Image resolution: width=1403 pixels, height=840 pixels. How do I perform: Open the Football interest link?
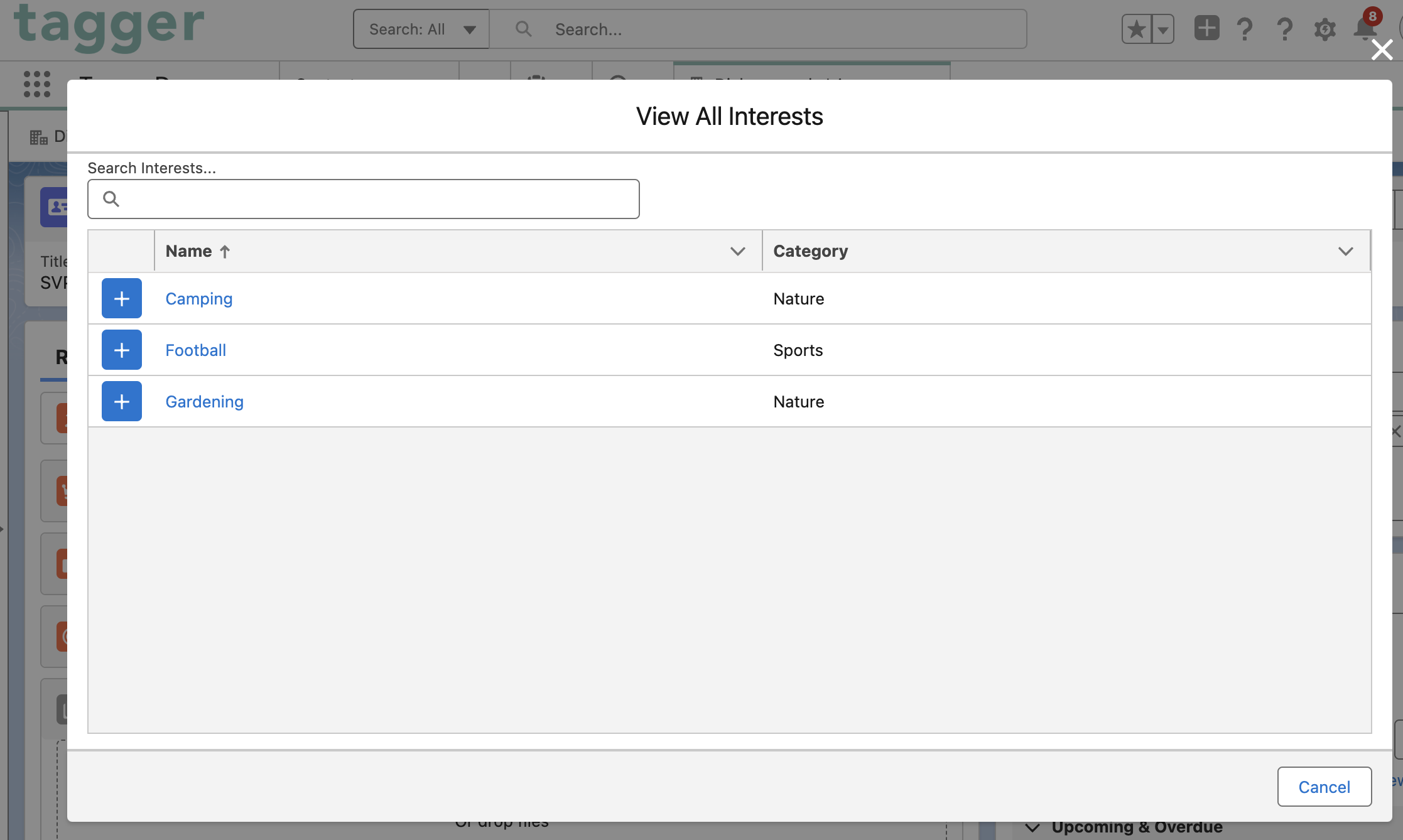[195, 350]
